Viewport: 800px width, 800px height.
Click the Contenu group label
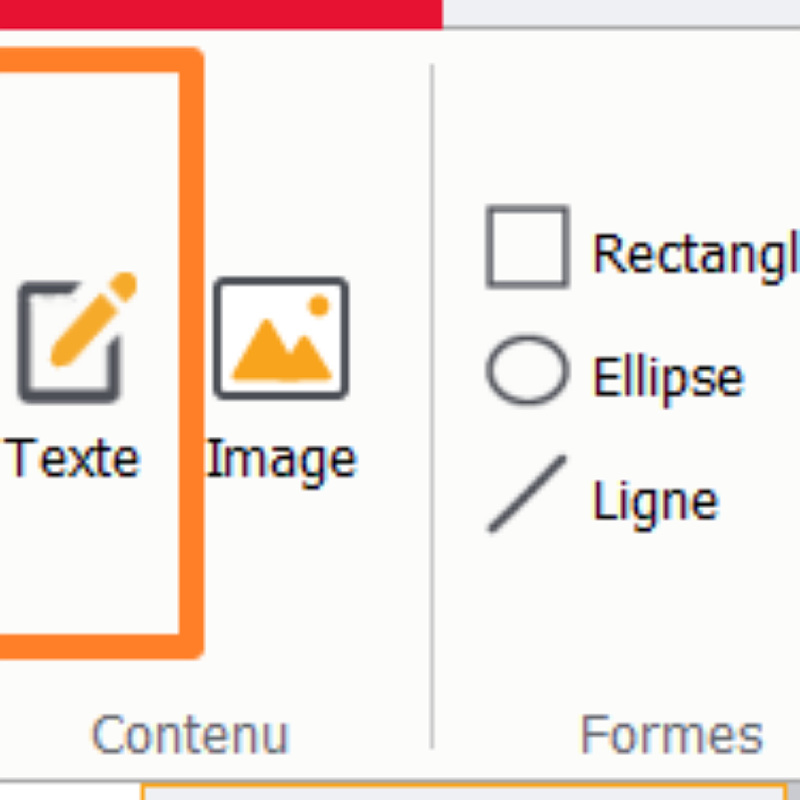[x=190, y=735]
